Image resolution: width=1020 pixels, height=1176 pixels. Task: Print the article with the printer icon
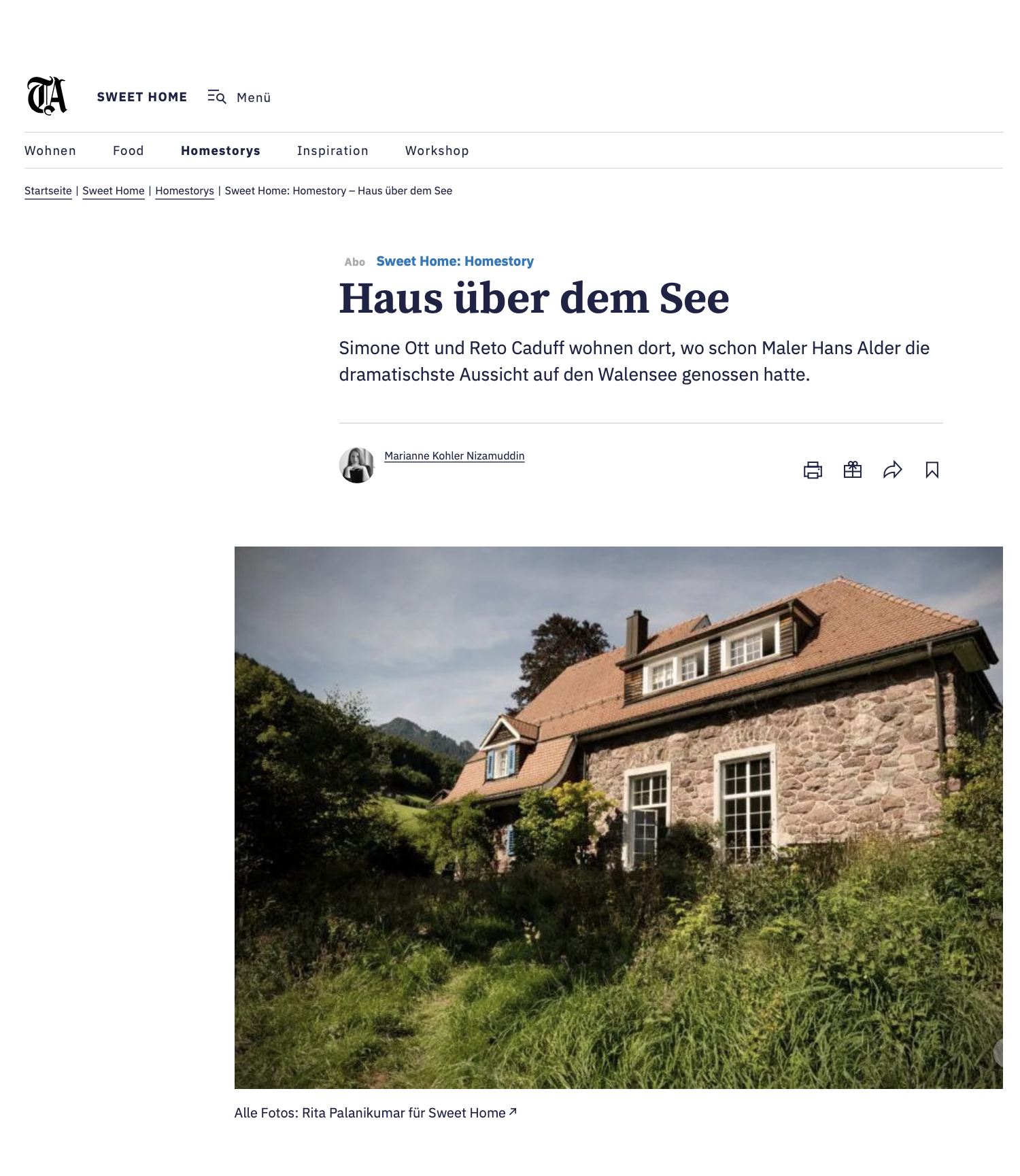(x=813, y=470)
